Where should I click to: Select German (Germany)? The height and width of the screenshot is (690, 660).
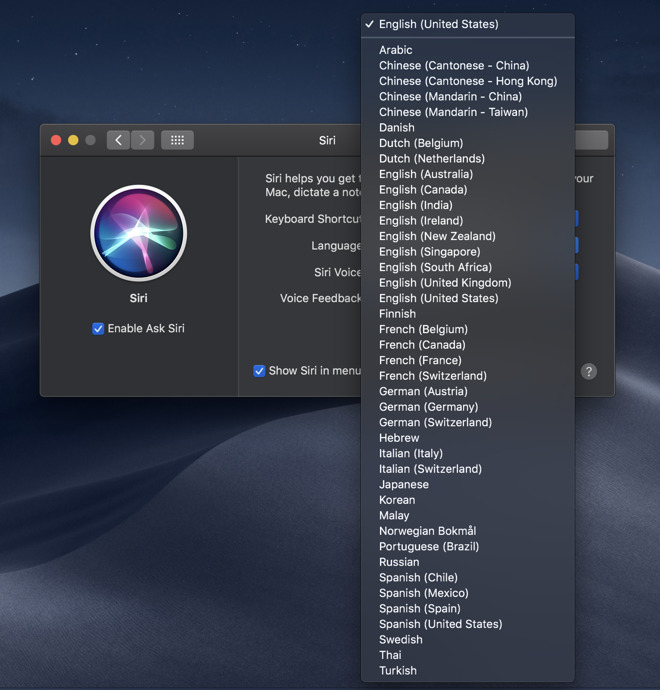(468, 407)
